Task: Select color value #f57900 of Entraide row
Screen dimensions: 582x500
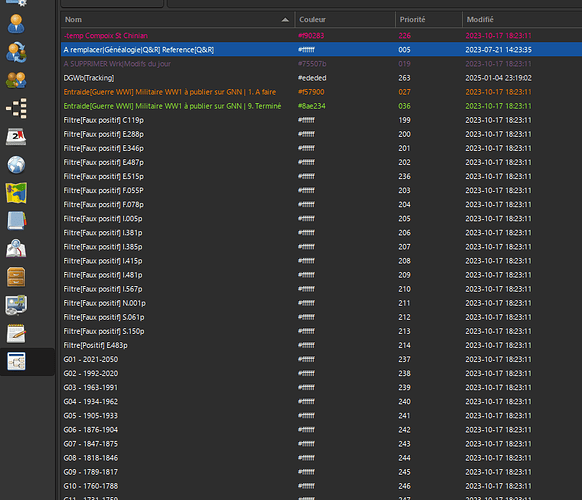Action: (311, 92)
